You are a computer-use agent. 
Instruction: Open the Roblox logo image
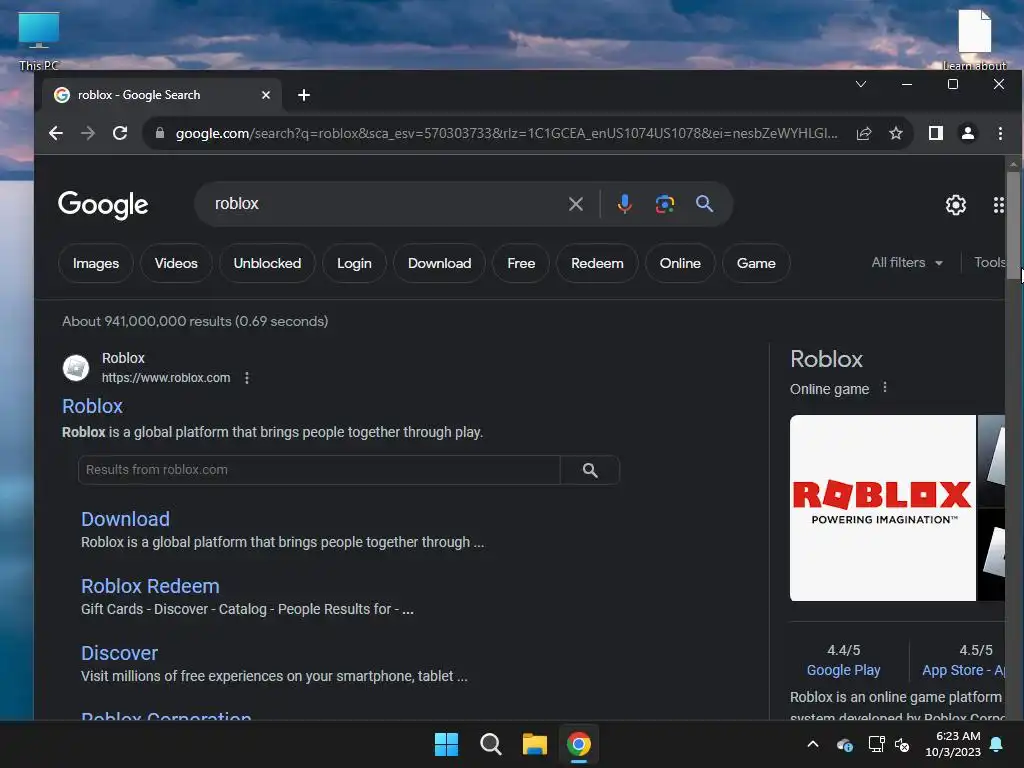pyautogui.click(x=883, y=508)
